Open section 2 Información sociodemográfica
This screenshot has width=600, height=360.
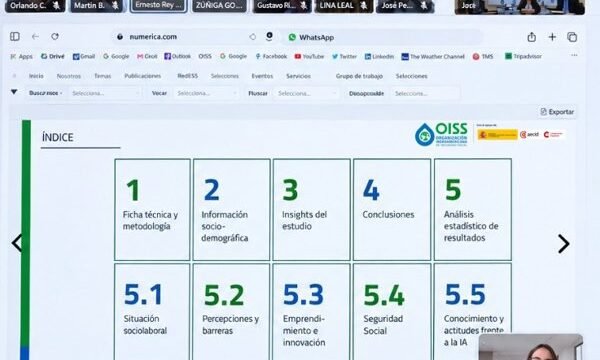coord(232,210)
